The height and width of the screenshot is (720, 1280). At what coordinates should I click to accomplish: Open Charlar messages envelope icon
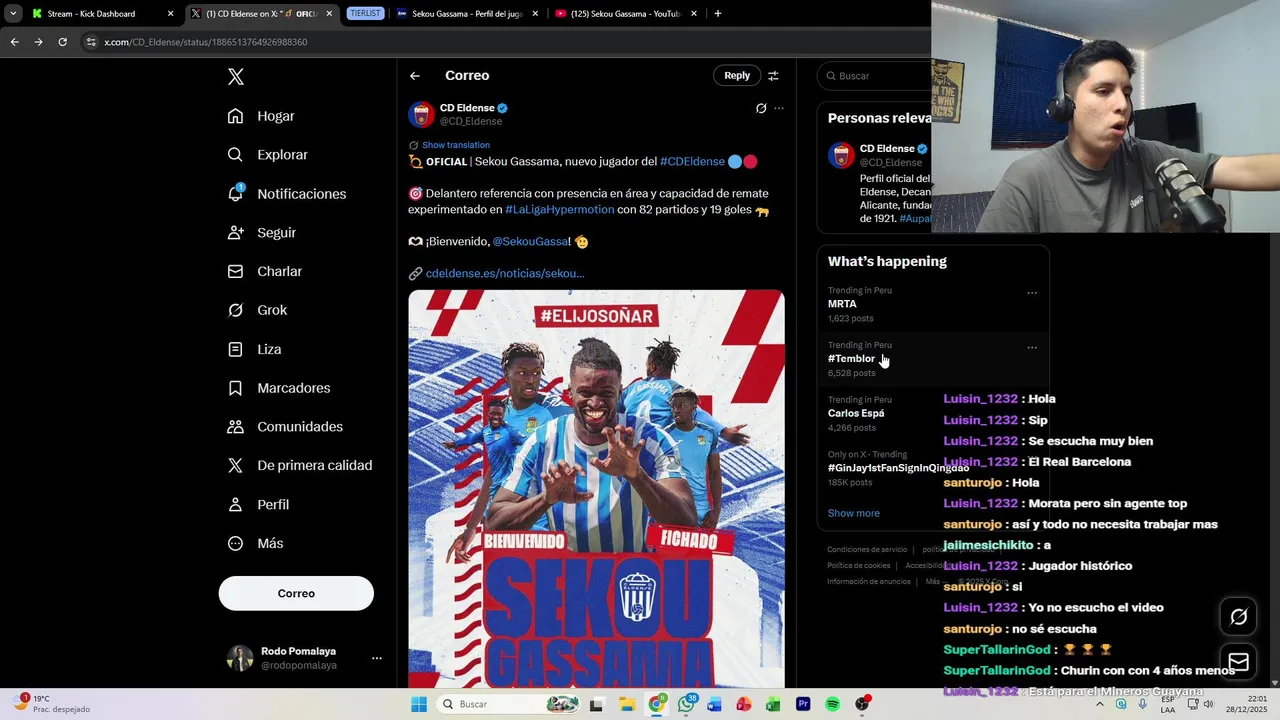coord(235,271)
